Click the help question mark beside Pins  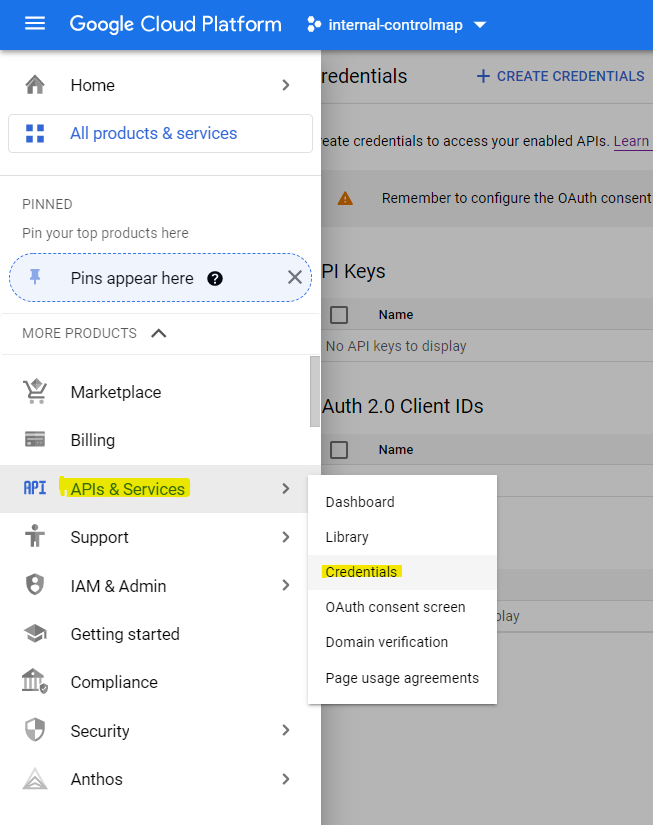click(x=215, y=279)
